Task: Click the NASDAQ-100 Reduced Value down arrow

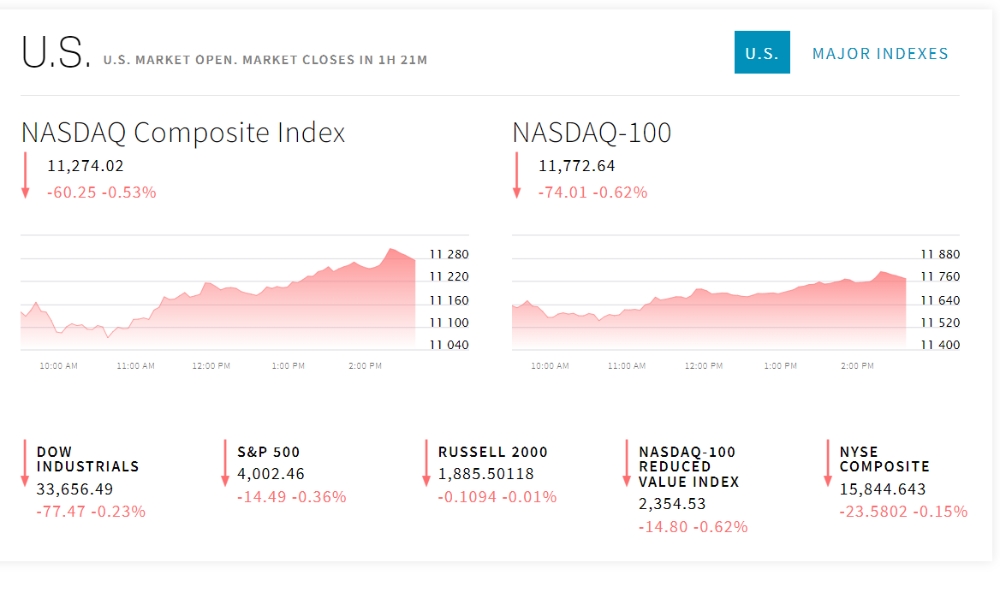Action: click(x=626, y=463)
